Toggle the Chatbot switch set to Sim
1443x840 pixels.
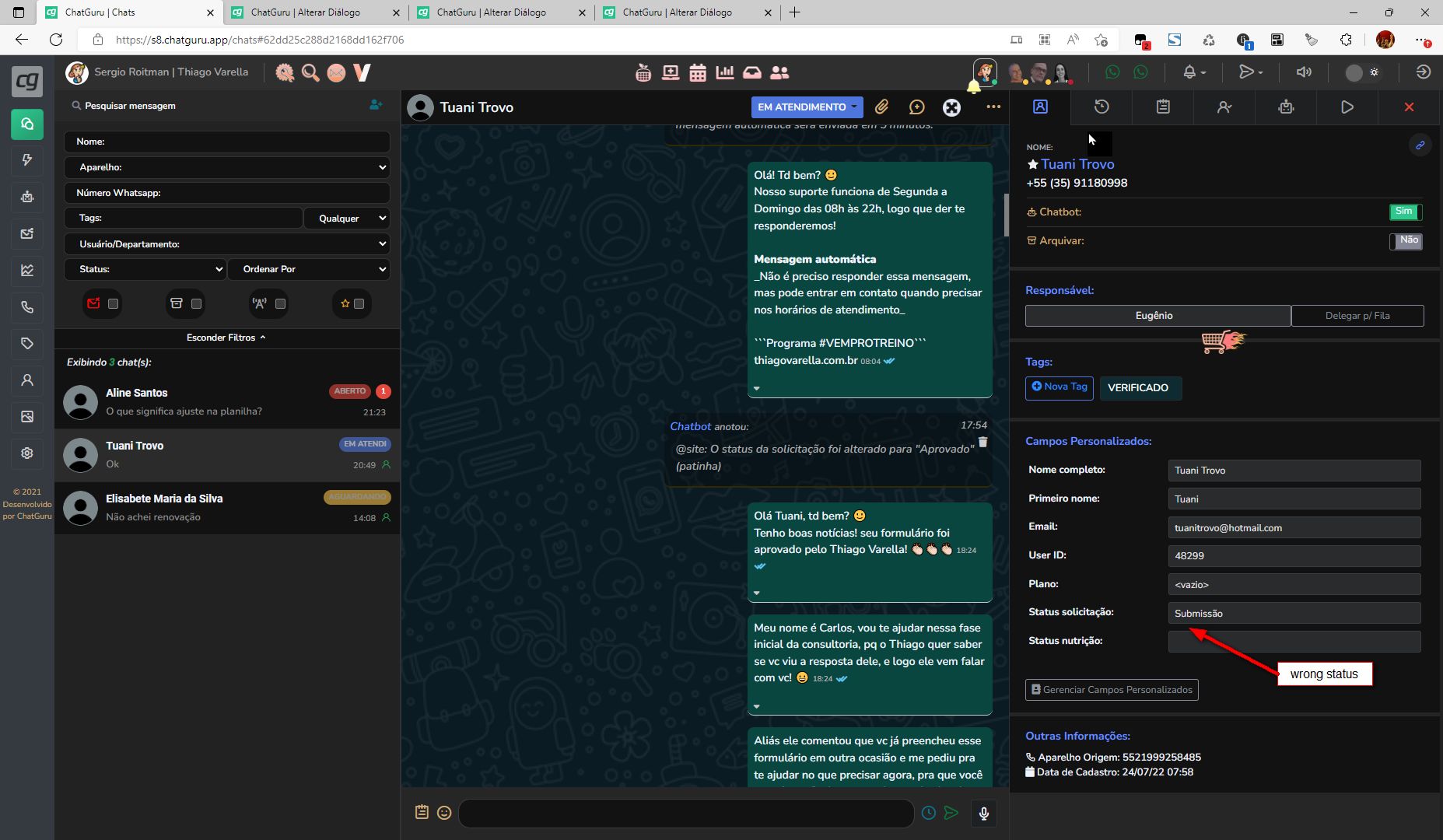(x=1406, y=212)
